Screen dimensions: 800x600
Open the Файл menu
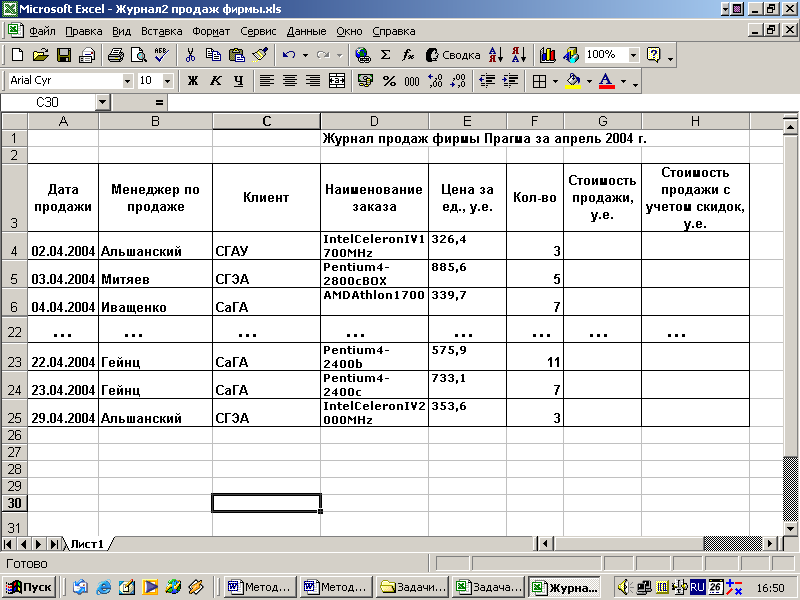(42, 31)
